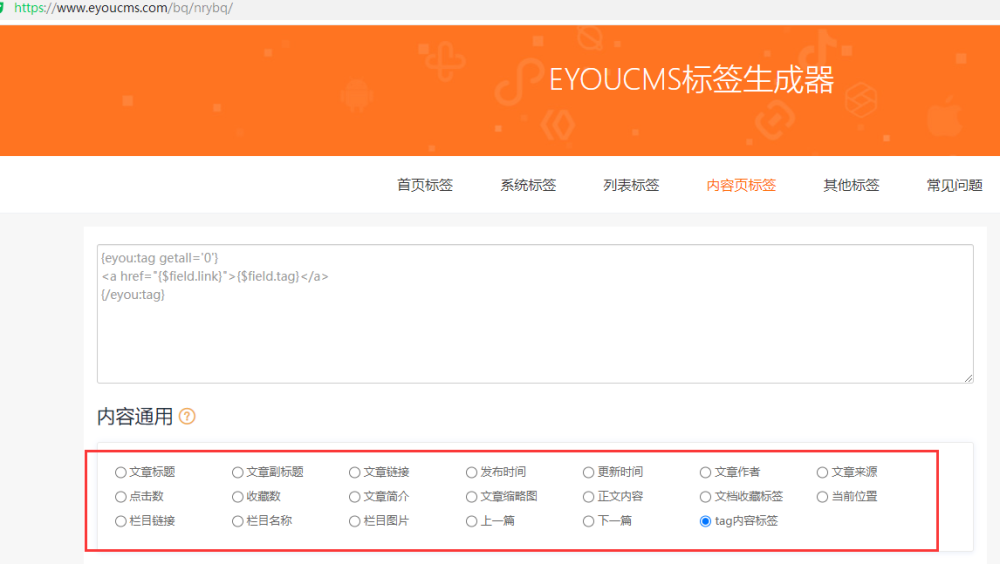Go to the 其他标签 tab
This screenshot has height=564, width=1000.
pyautogui.click(x=851, y=185)
